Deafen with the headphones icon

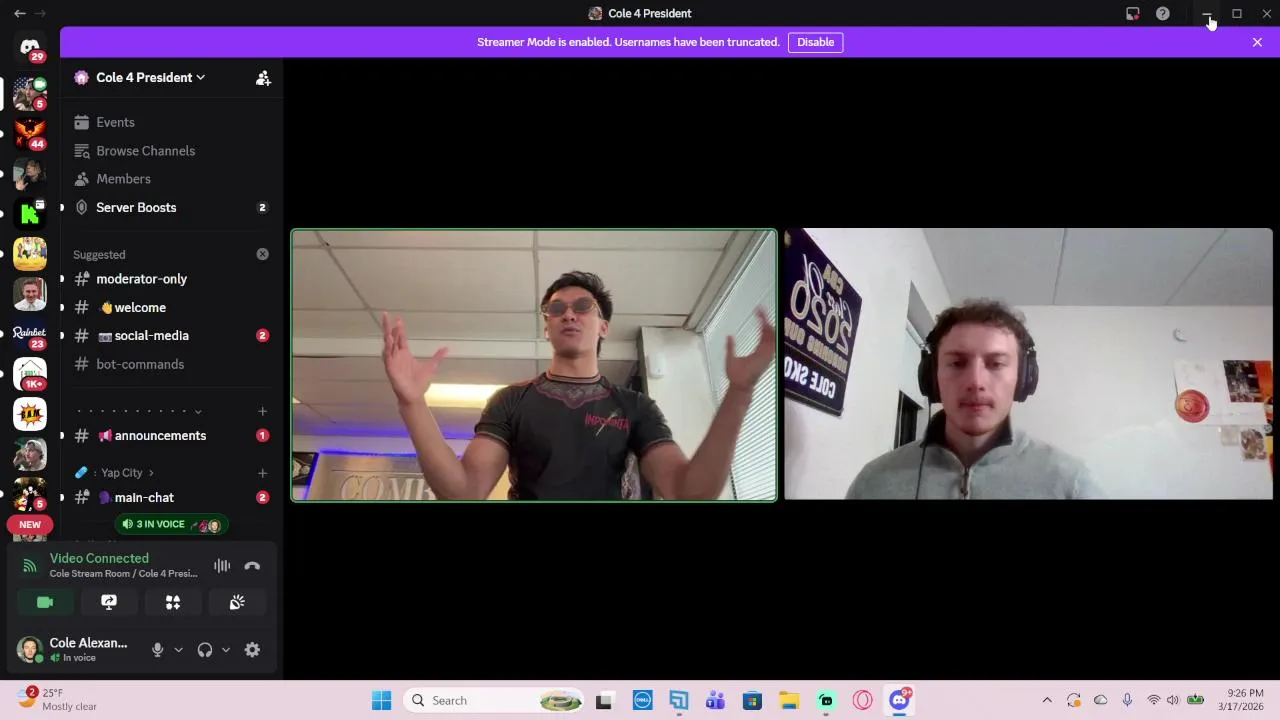205,650
